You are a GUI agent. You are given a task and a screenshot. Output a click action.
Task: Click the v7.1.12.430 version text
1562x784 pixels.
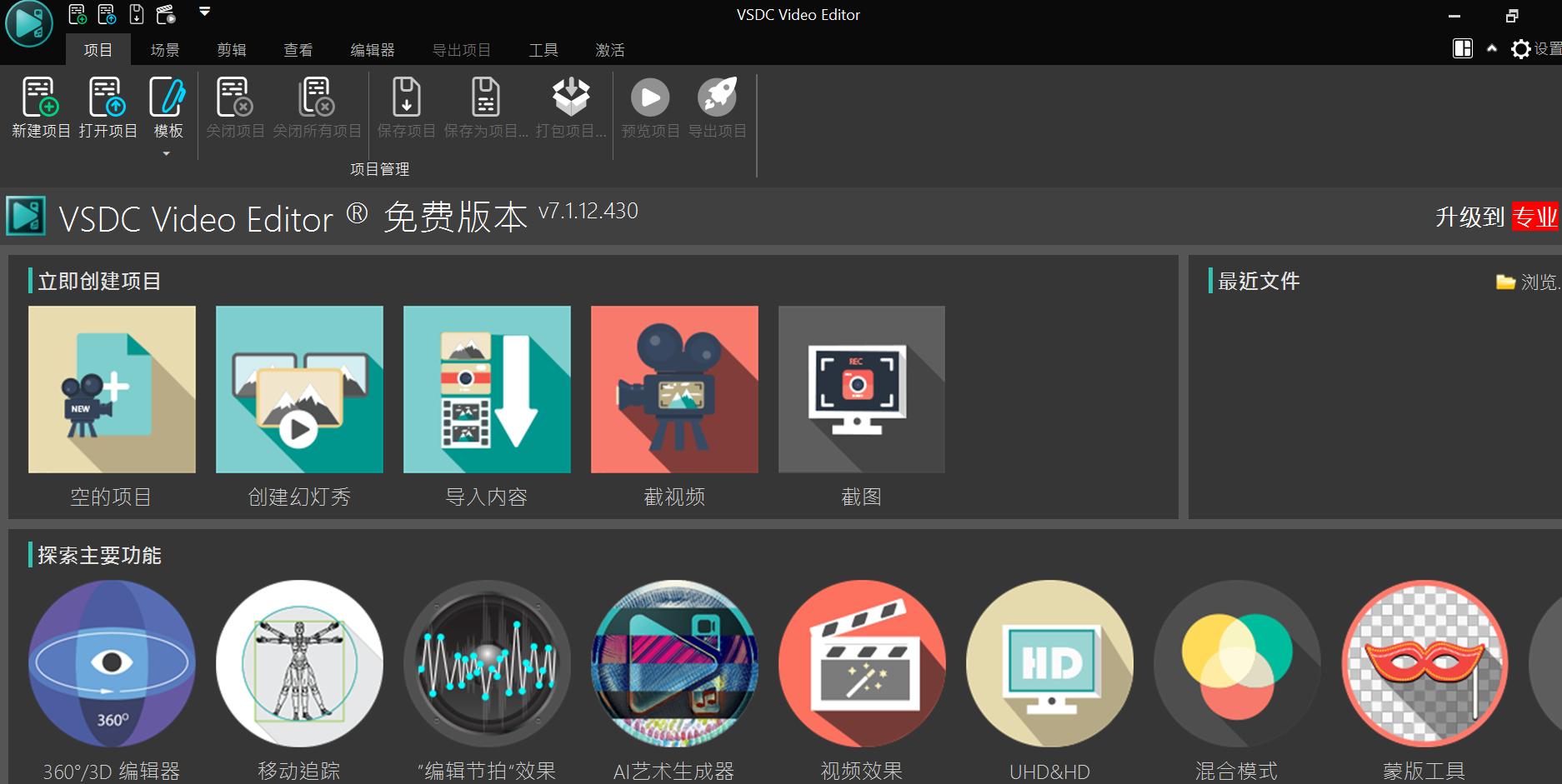click(x=588, y=211)
